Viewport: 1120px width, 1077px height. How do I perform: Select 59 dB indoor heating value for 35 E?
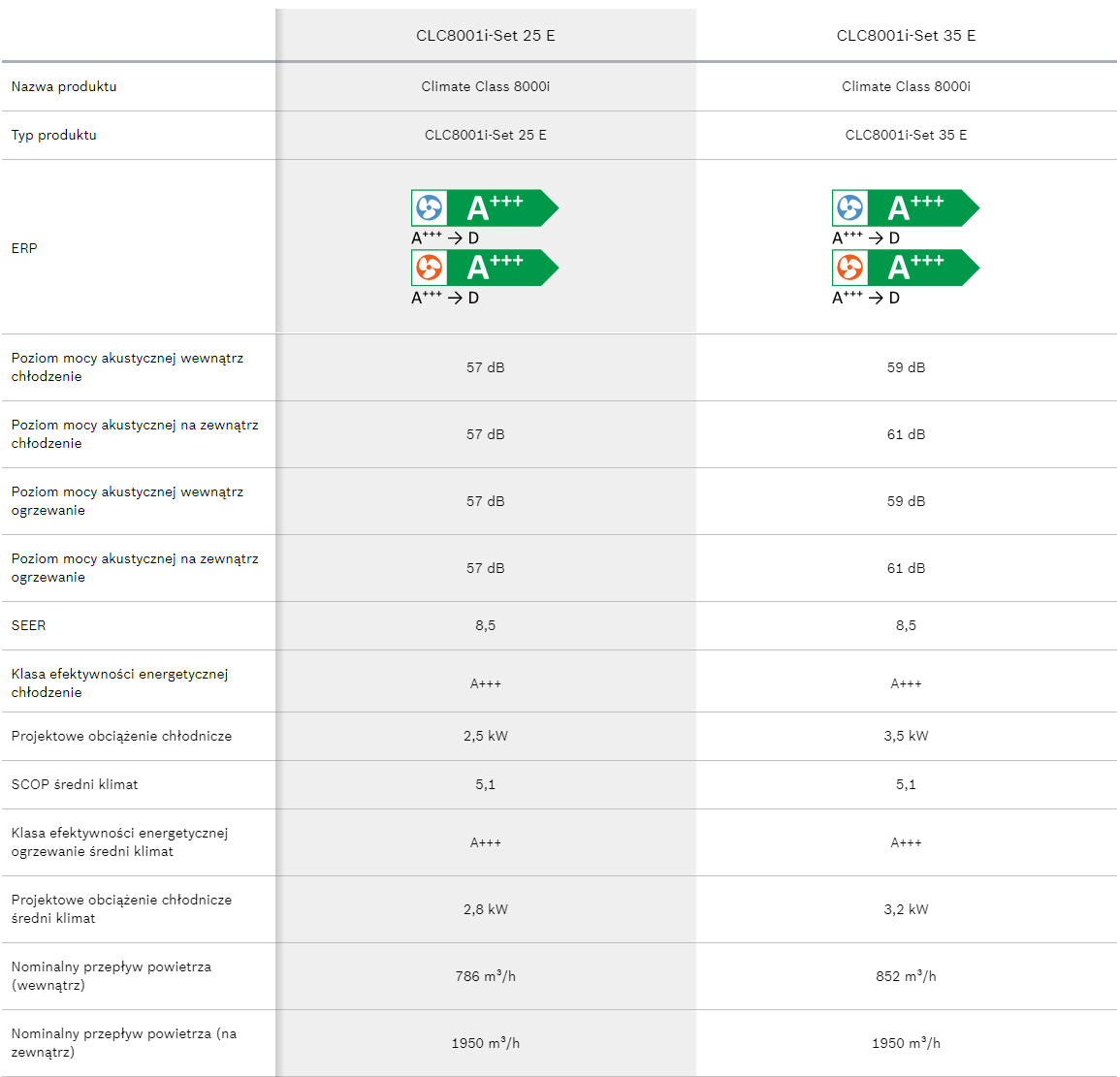(907, 501)
